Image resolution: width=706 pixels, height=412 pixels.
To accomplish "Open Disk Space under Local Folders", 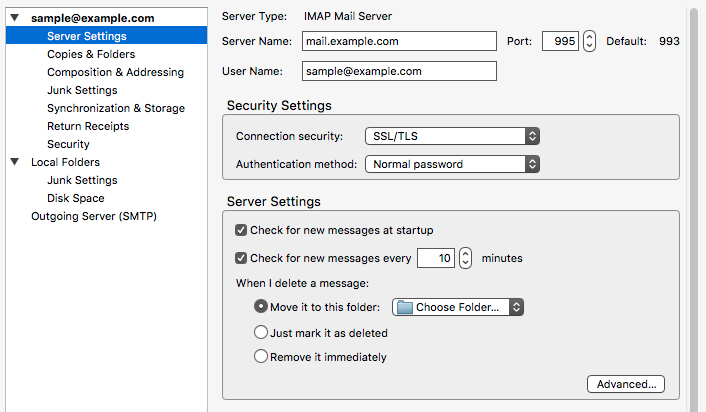I will [x=76, y=198].
